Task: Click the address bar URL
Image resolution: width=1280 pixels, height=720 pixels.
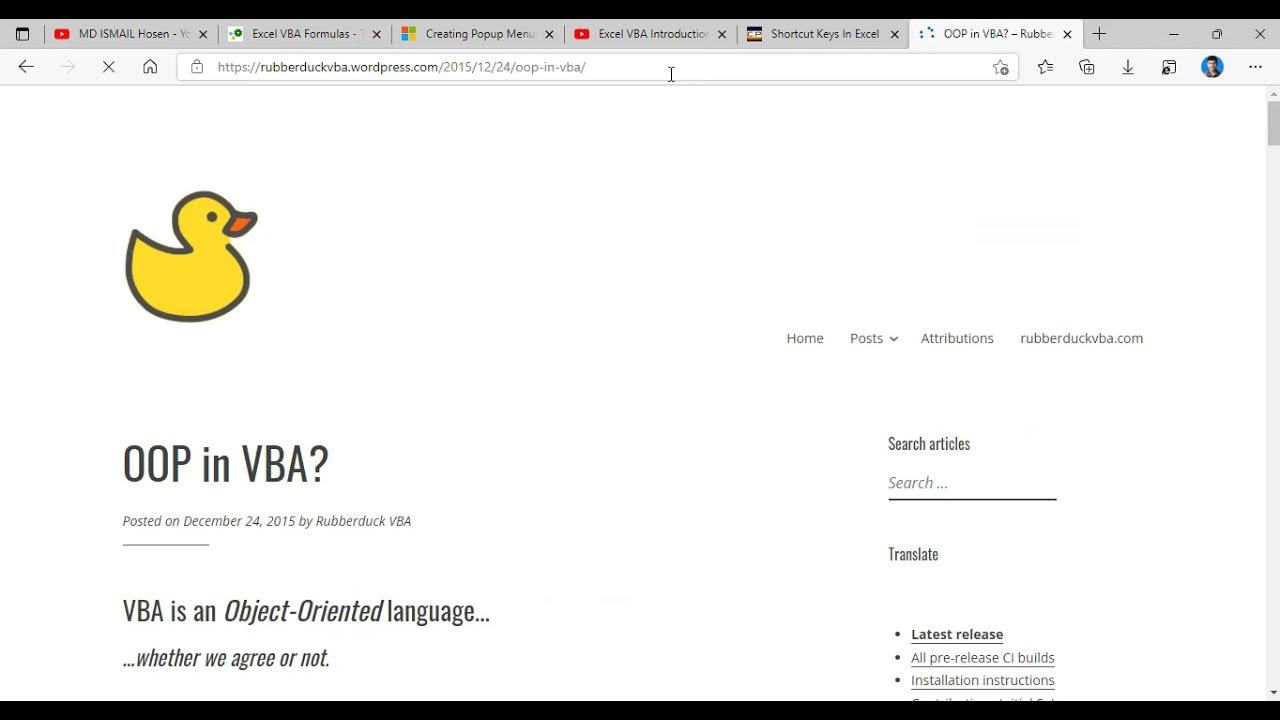Action: click(401, 67)
